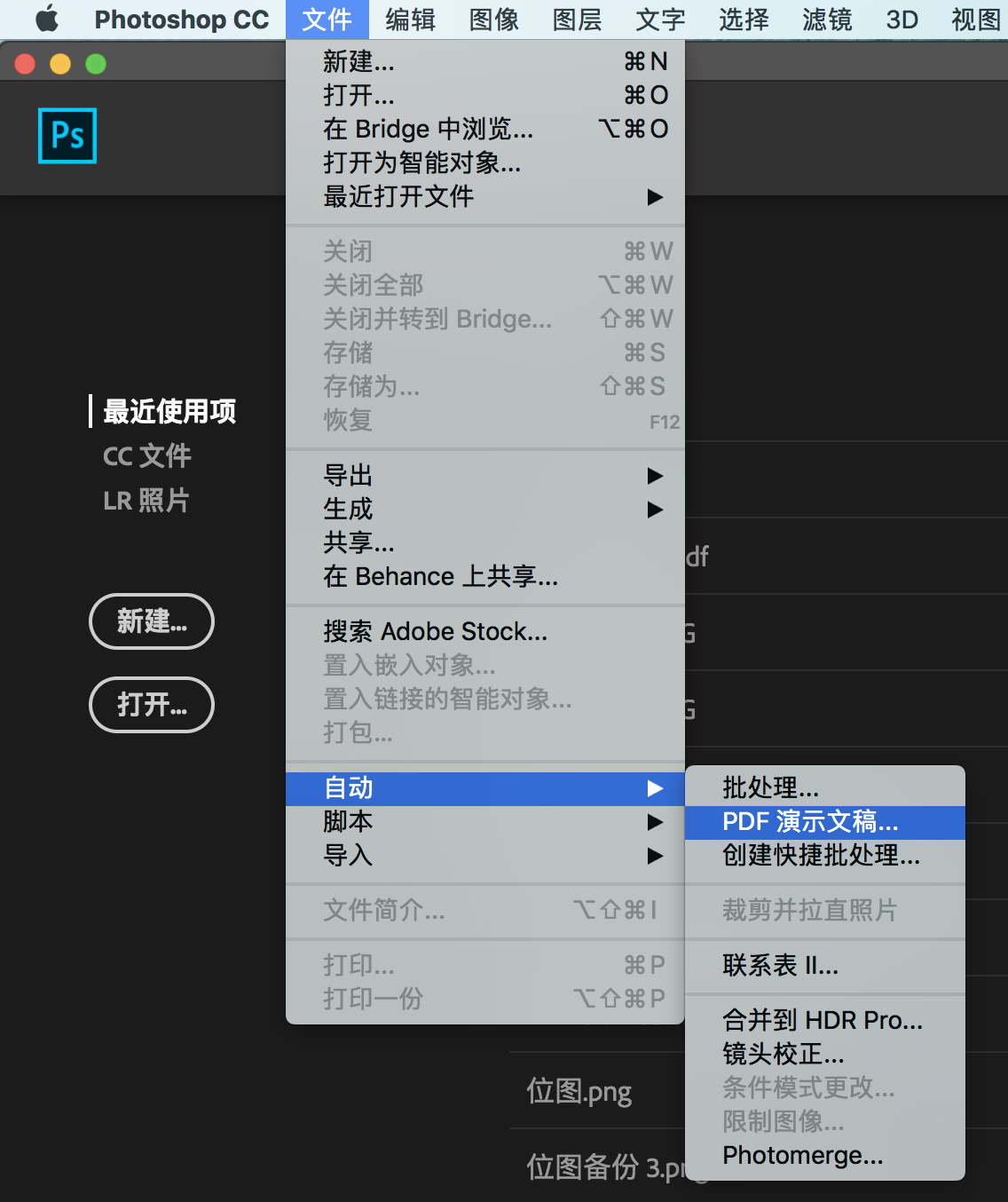Open the 文字 menu
The height and width of the screenshot is (1202, 1008).
(660, 19)
